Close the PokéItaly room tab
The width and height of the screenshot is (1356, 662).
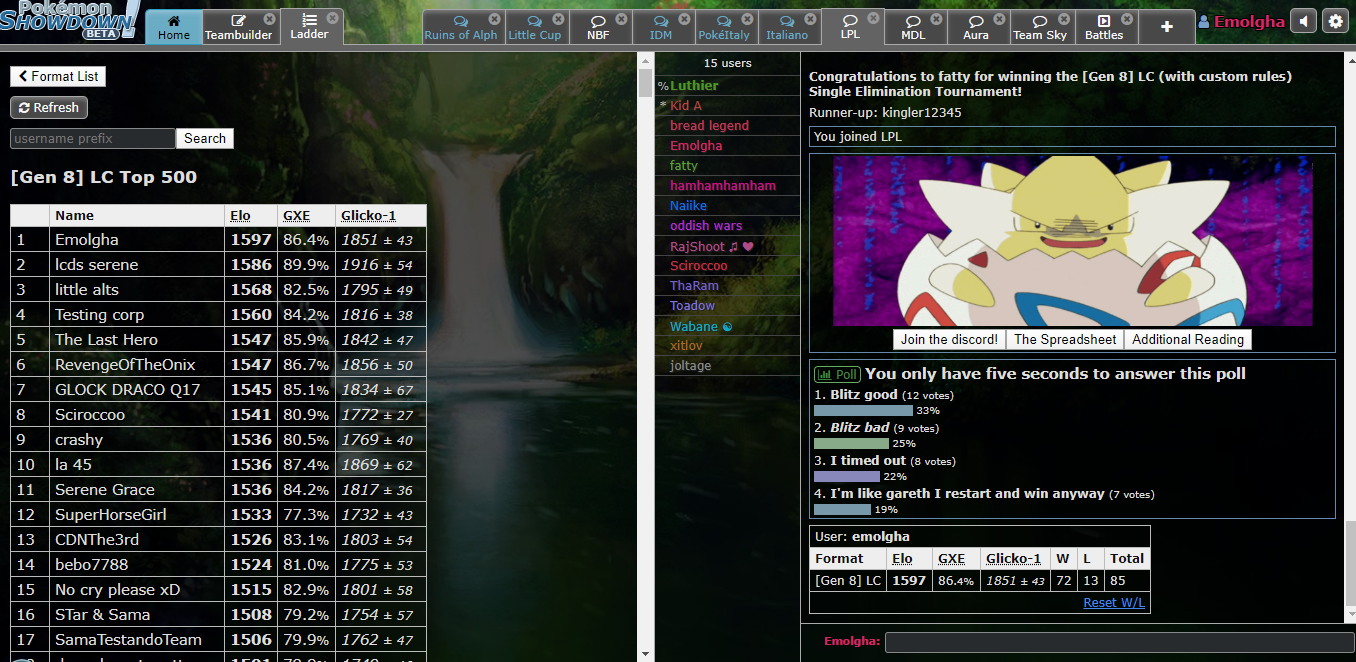click(748, 19)
